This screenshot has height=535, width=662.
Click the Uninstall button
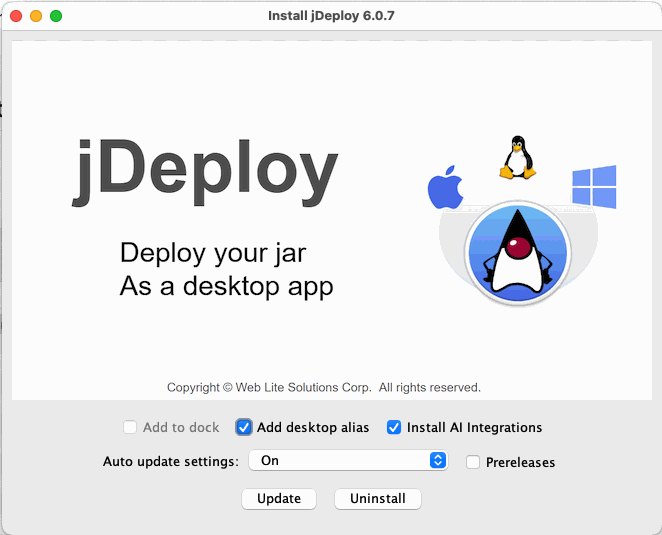(x=378, y=499)
